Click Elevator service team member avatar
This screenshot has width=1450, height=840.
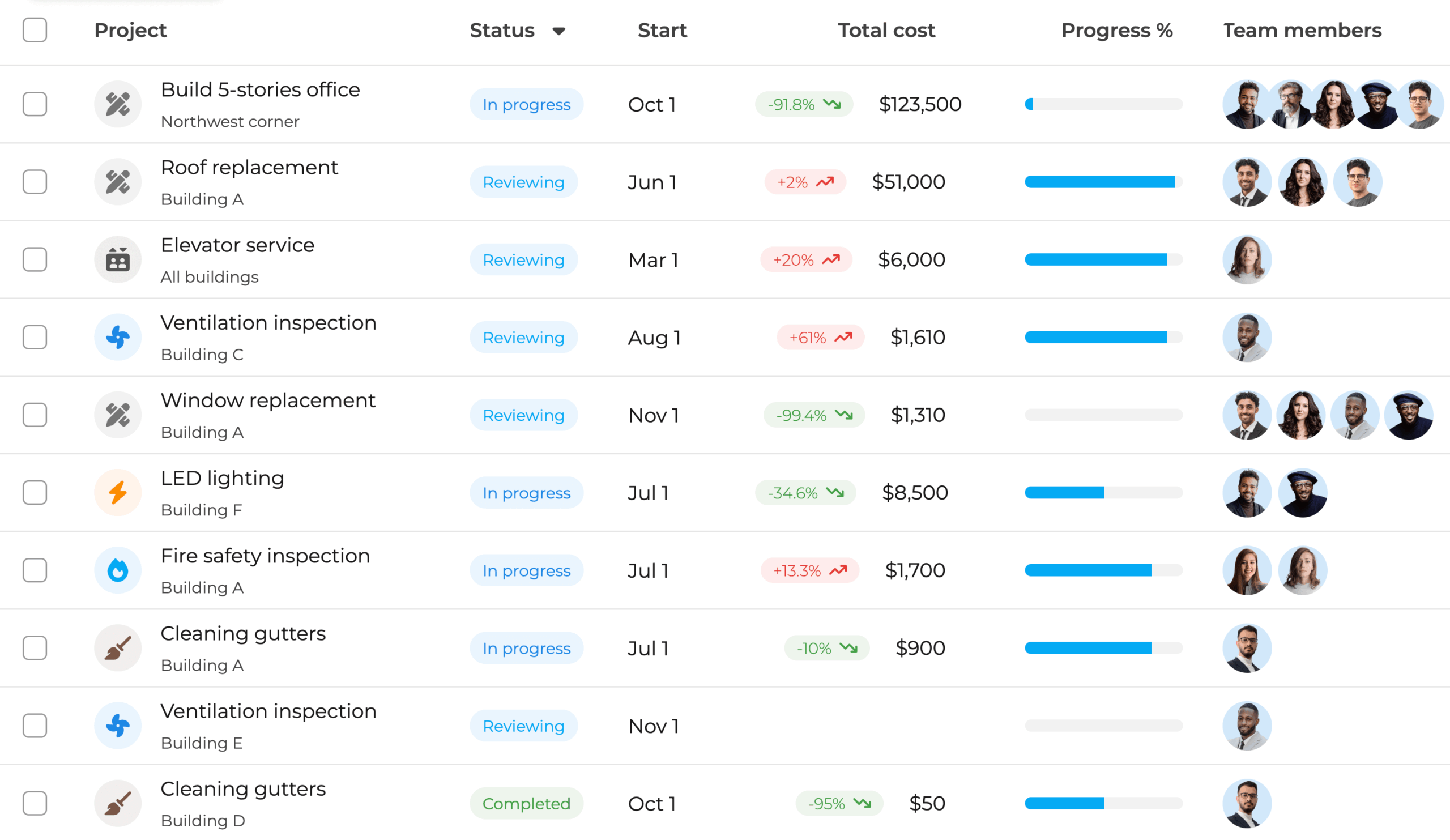pos(1246,259)
